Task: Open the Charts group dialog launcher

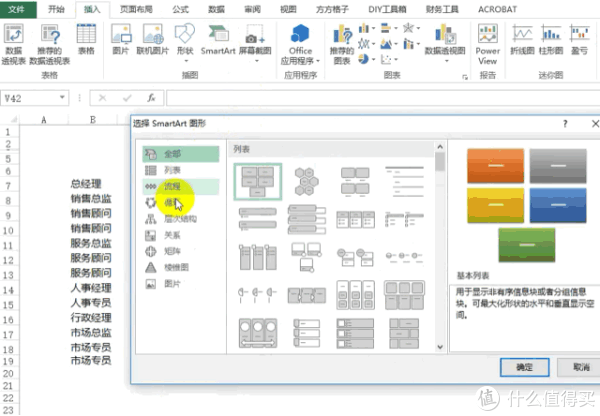Action: click(465, 77)
